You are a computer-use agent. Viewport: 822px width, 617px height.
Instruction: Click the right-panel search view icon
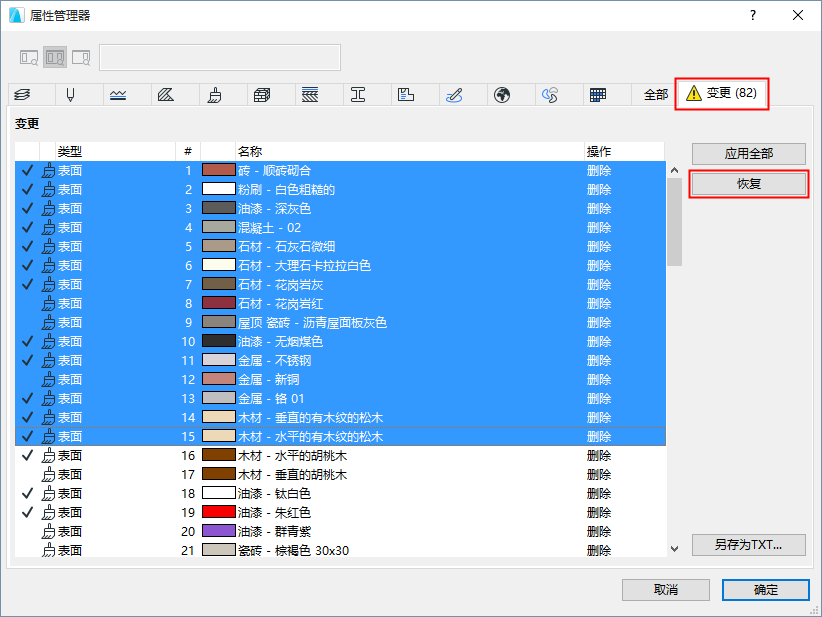[81, 58]
